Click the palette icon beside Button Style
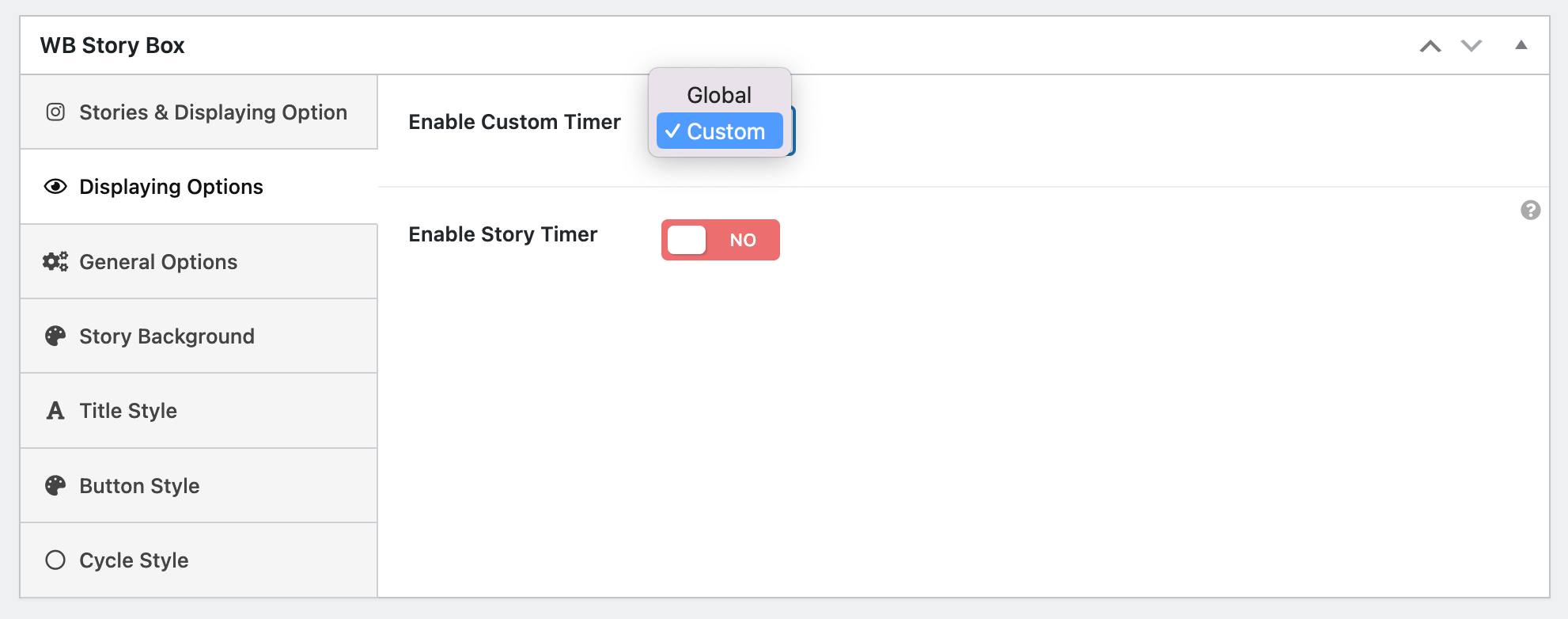This screenshot has width=1568, height=619. click(x=55, y=486)
